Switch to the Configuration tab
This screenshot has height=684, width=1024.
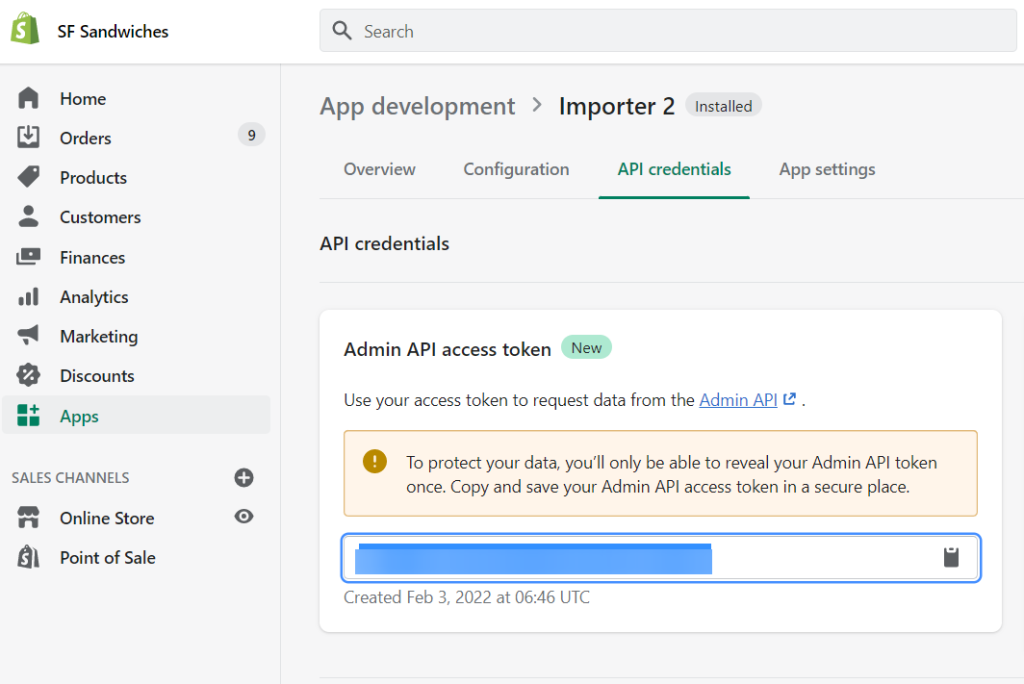[516, 169]
